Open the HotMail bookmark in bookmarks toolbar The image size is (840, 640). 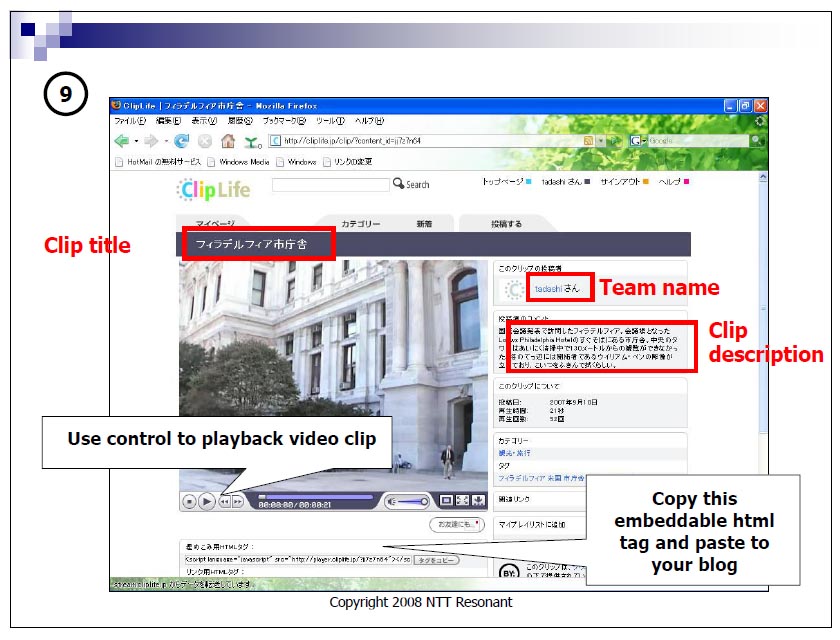[159, 162]
